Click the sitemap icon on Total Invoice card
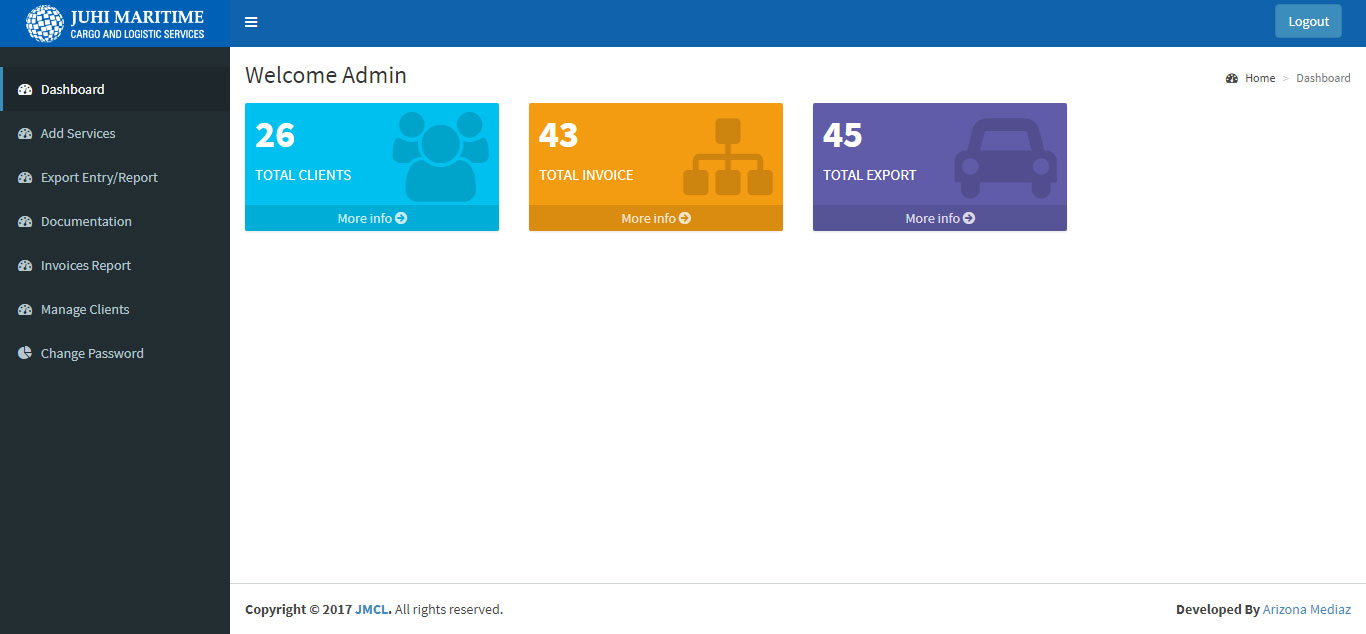 pos(727,157)
